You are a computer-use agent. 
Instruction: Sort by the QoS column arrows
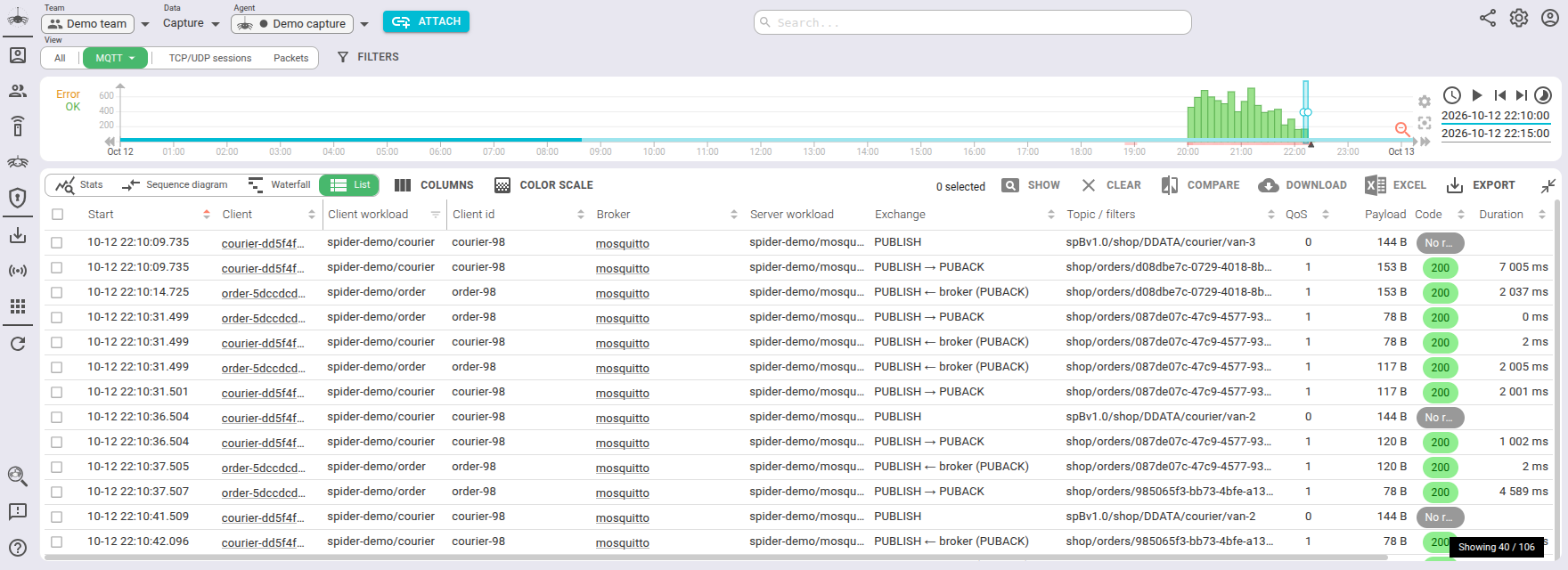pos(1326,215)
